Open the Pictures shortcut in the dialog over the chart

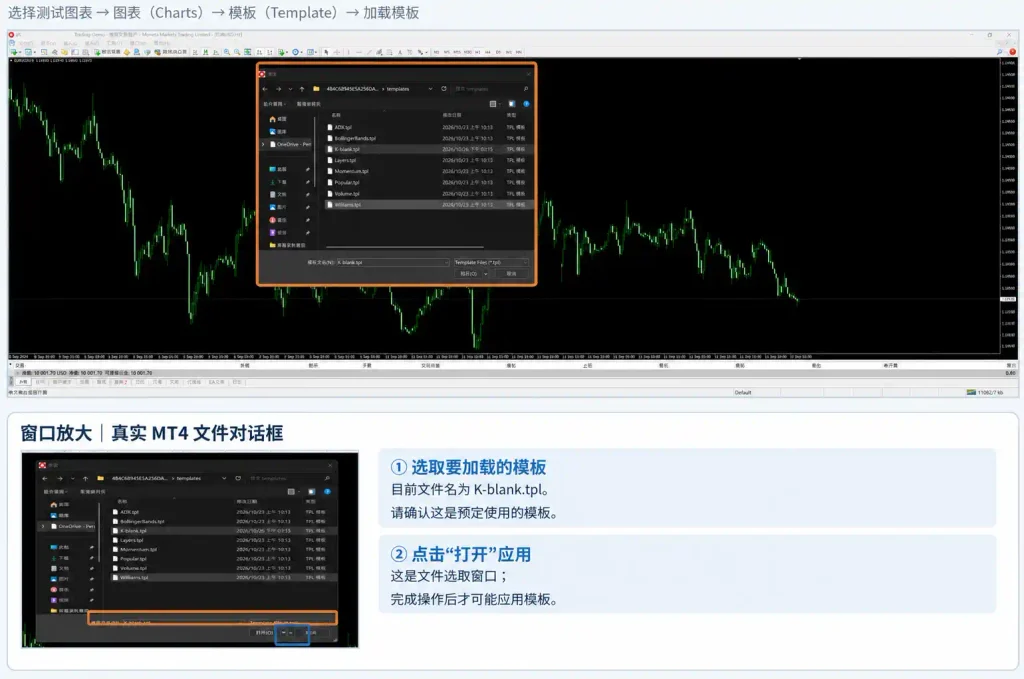pos(278,207)
